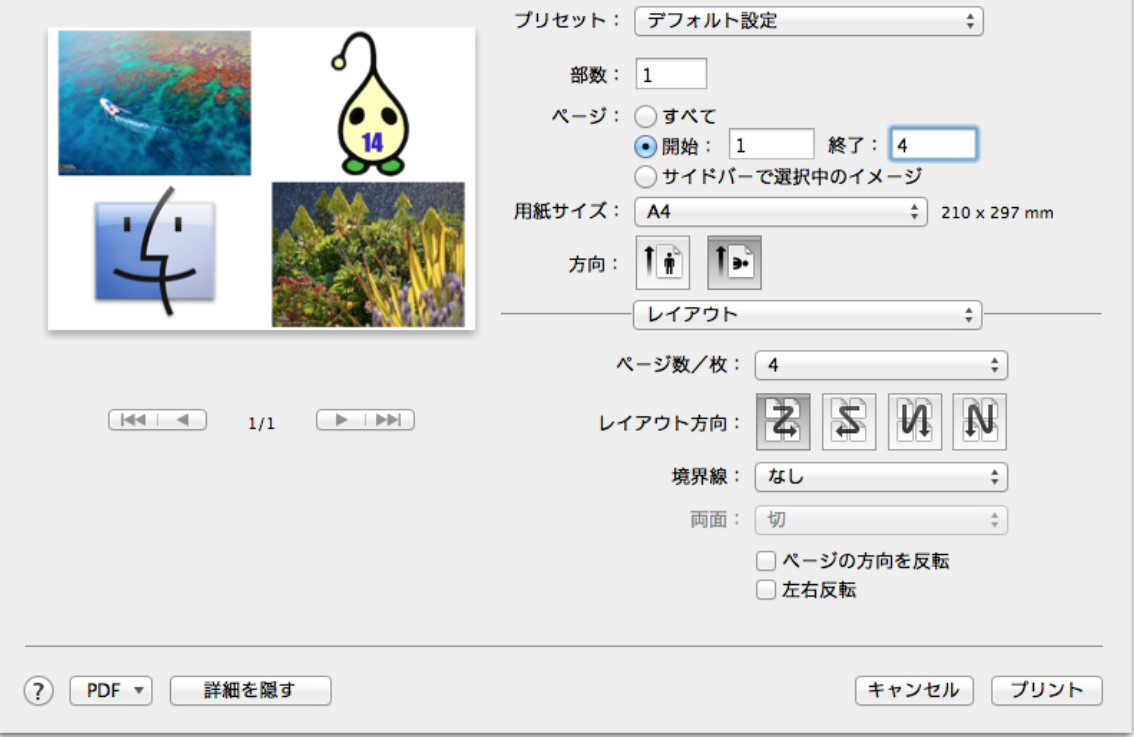Click the yellow character 14 preview image

370,103
